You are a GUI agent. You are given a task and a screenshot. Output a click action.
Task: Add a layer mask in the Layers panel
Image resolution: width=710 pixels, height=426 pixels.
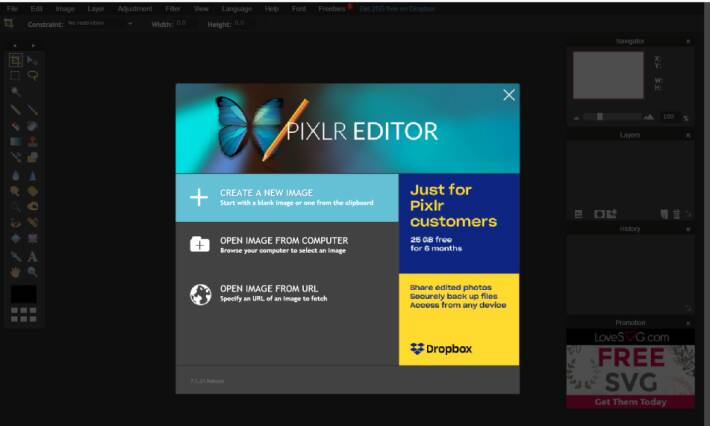click(x=600, y=214)
